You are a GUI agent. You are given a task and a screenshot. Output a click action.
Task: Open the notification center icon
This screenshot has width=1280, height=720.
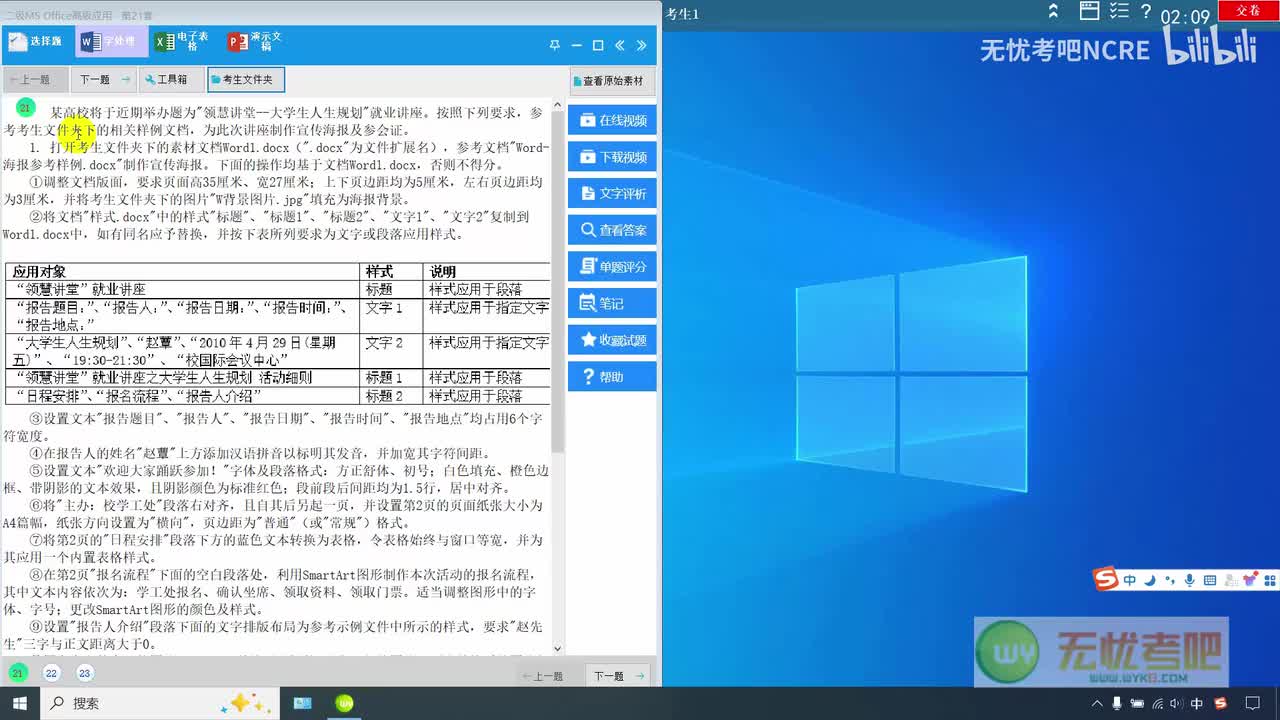tap(1253, 704)
